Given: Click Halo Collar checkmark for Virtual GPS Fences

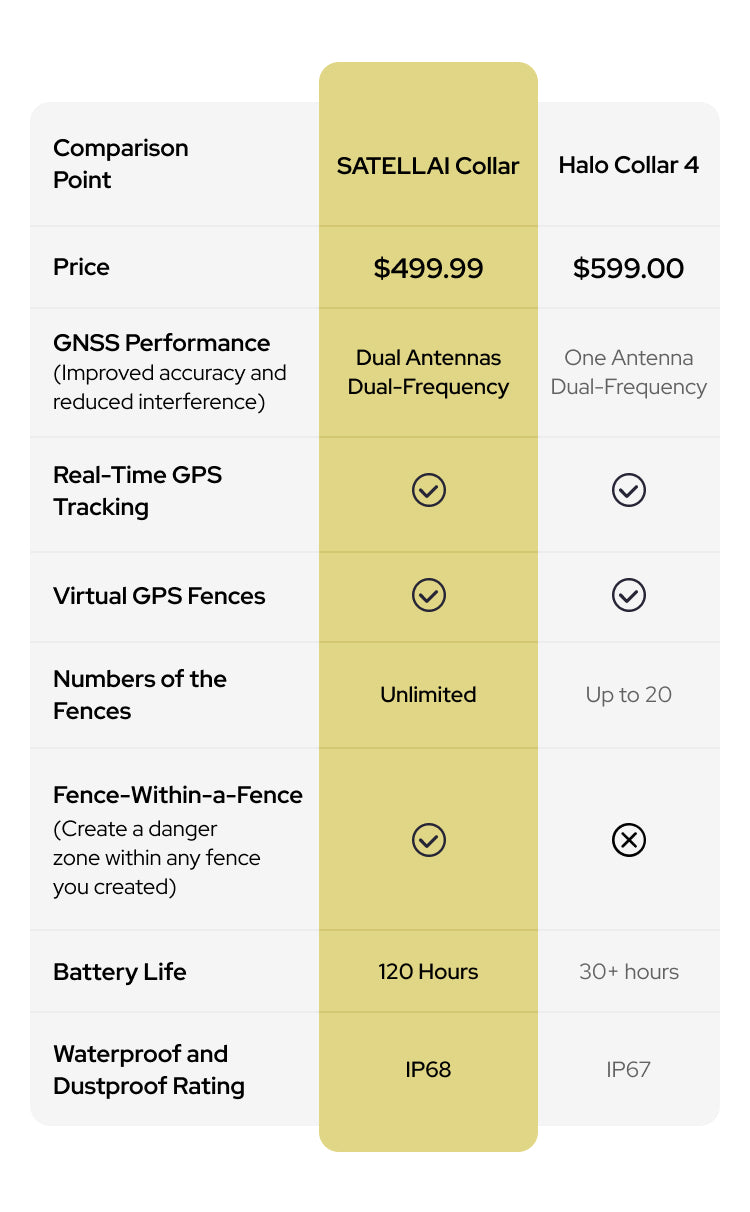Looking at the screenshot, I should 628,595.
